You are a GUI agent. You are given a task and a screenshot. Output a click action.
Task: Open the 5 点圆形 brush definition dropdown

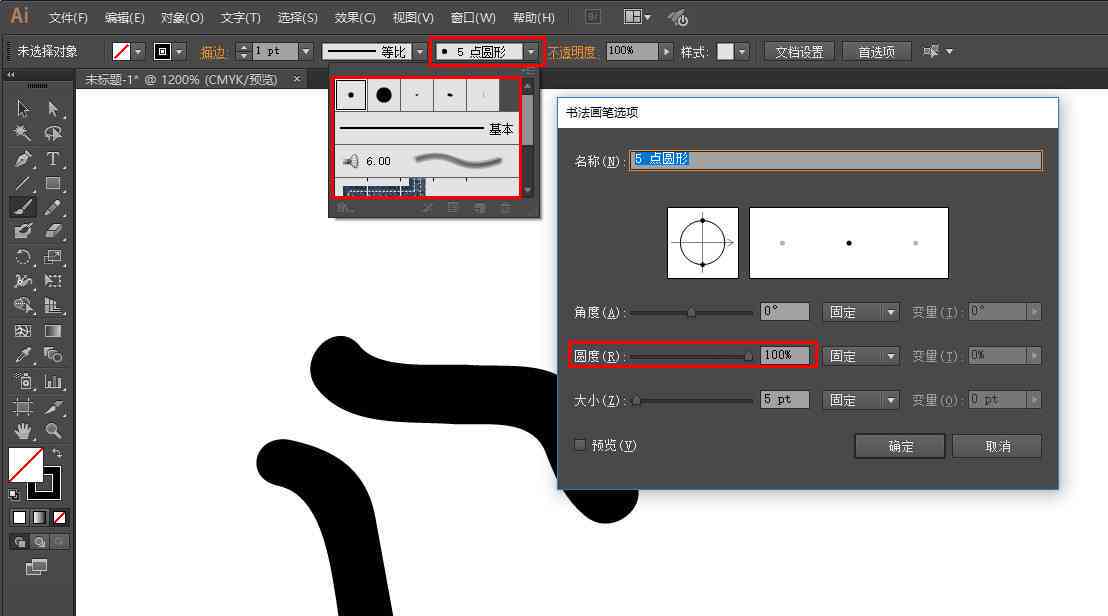(531, 52)
